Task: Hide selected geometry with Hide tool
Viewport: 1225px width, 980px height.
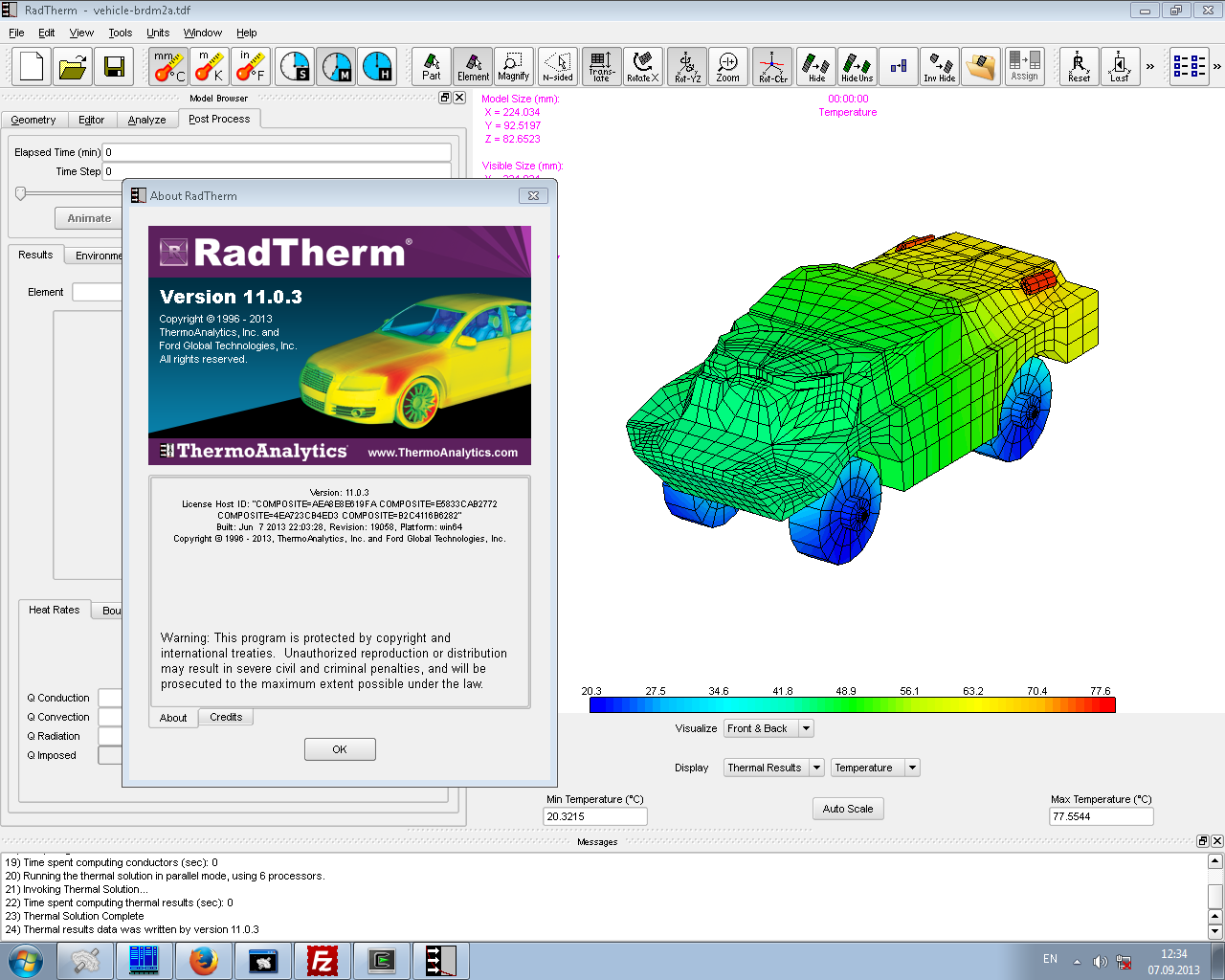Action: tap(816, 67)
